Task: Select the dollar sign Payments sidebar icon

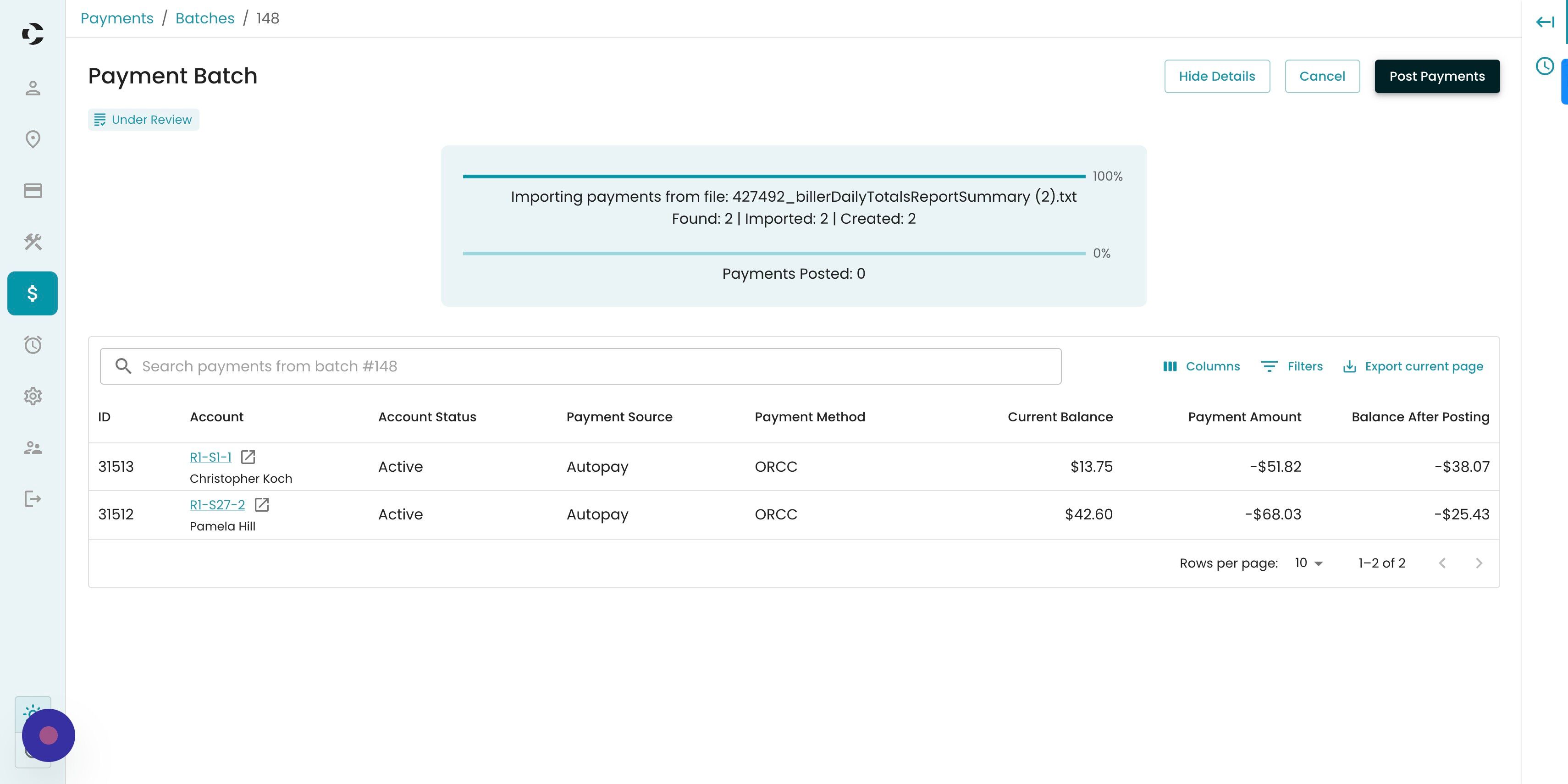Action: click(x=33, y=293)
